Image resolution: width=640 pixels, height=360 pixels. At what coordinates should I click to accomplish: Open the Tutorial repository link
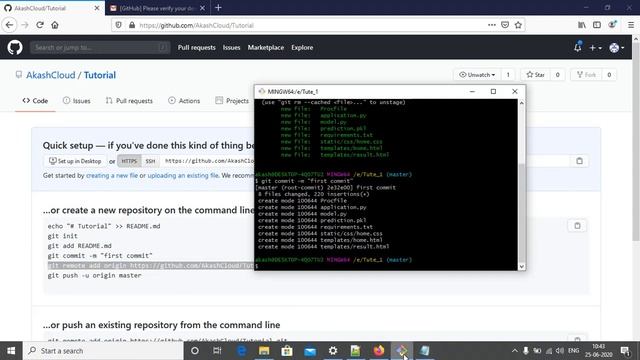pyautogui.click(x=100, y=75)
